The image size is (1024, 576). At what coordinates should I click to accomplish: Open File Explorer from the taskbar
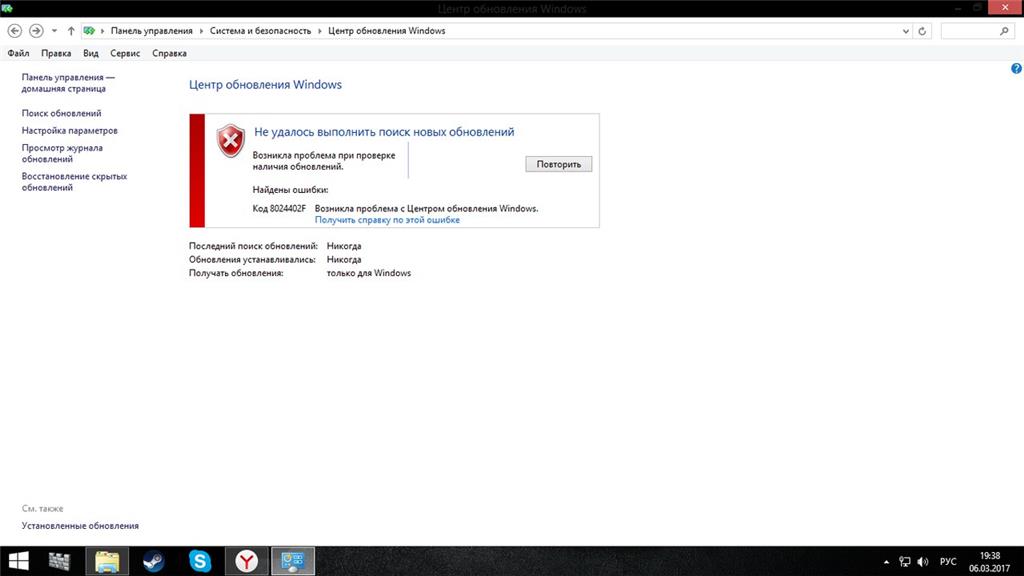pos(107,561)
